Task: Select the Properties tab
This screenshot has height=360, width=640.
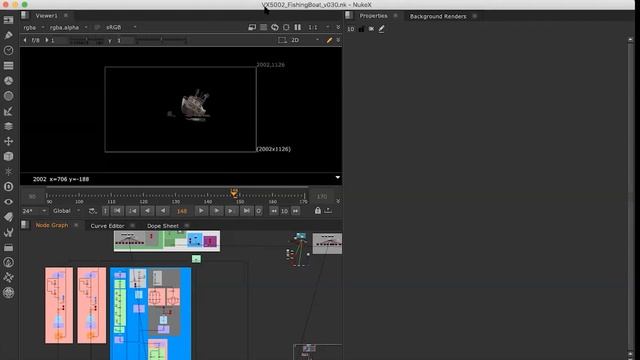Action: point(373,16)
